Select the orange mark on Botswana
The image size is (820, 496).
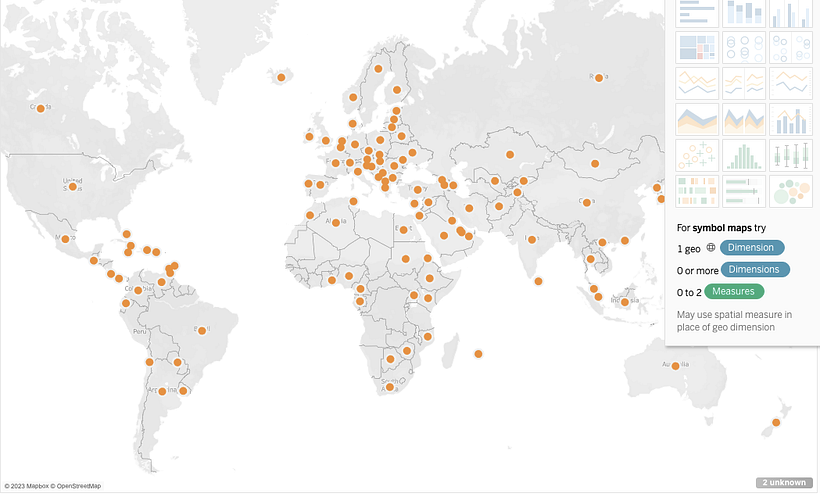tap(390, 359)
